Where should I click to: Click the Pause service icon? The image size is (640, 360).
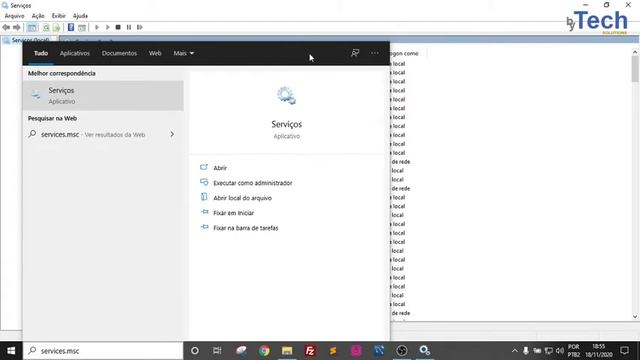click(129, 27)
